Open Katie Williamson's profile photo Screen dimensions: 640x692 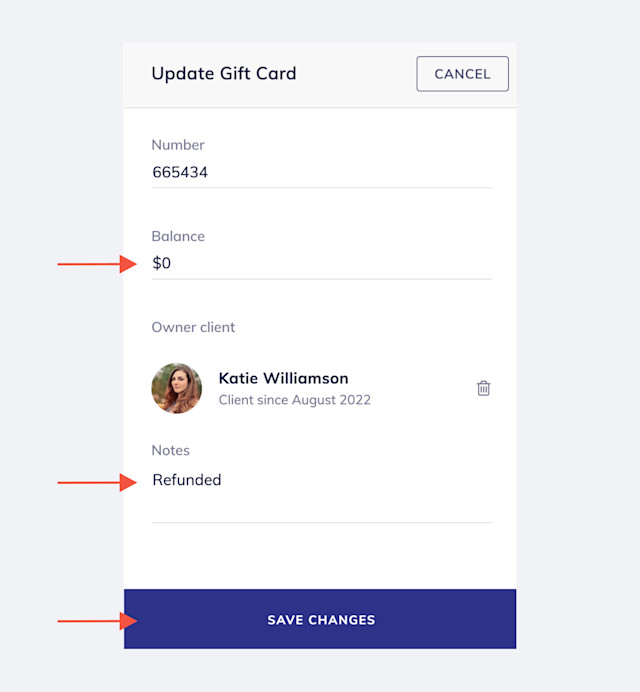(x=177, y=388)
